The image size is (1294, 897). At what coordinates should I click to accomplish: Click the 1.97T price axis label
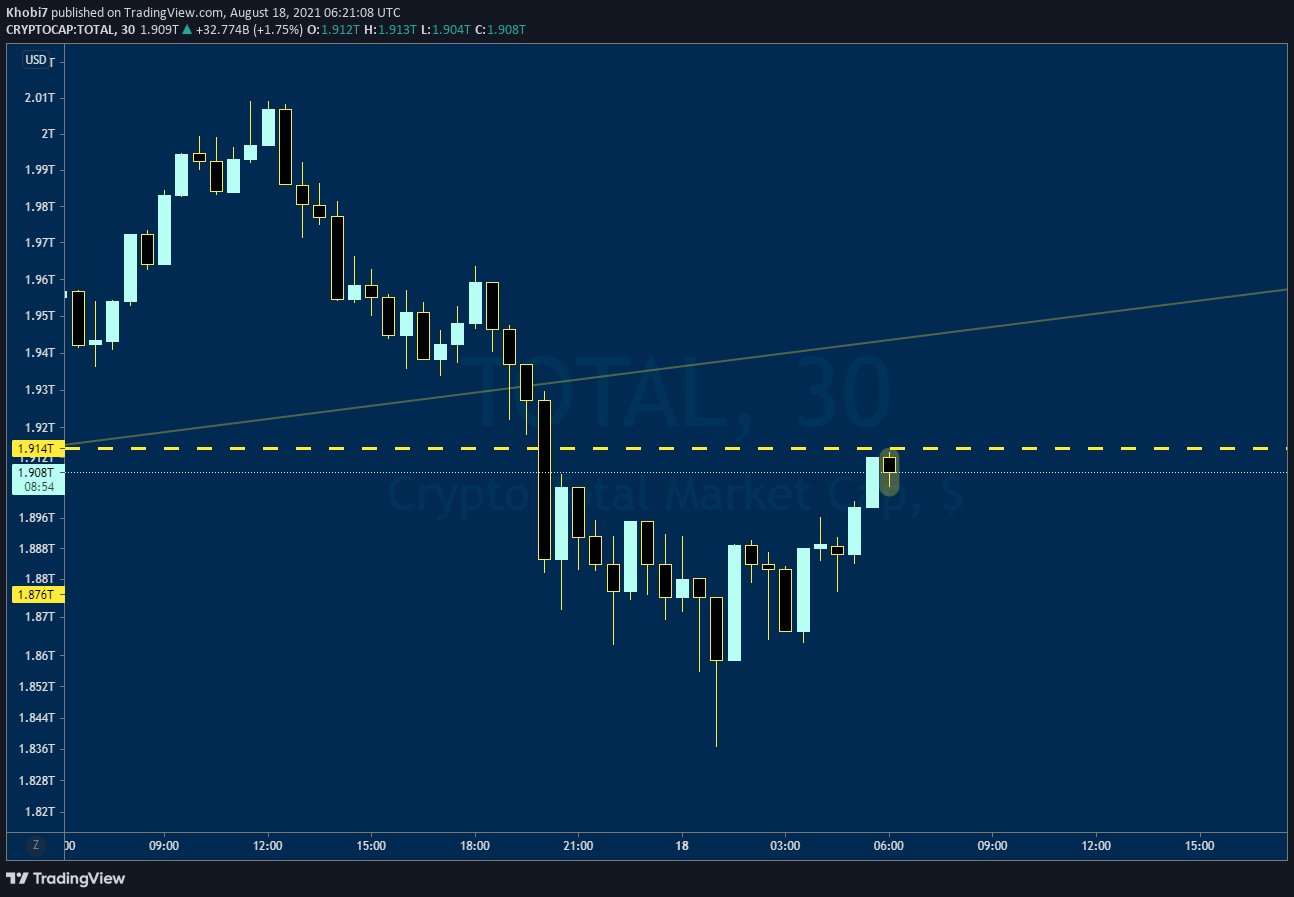tap(41, 243)
